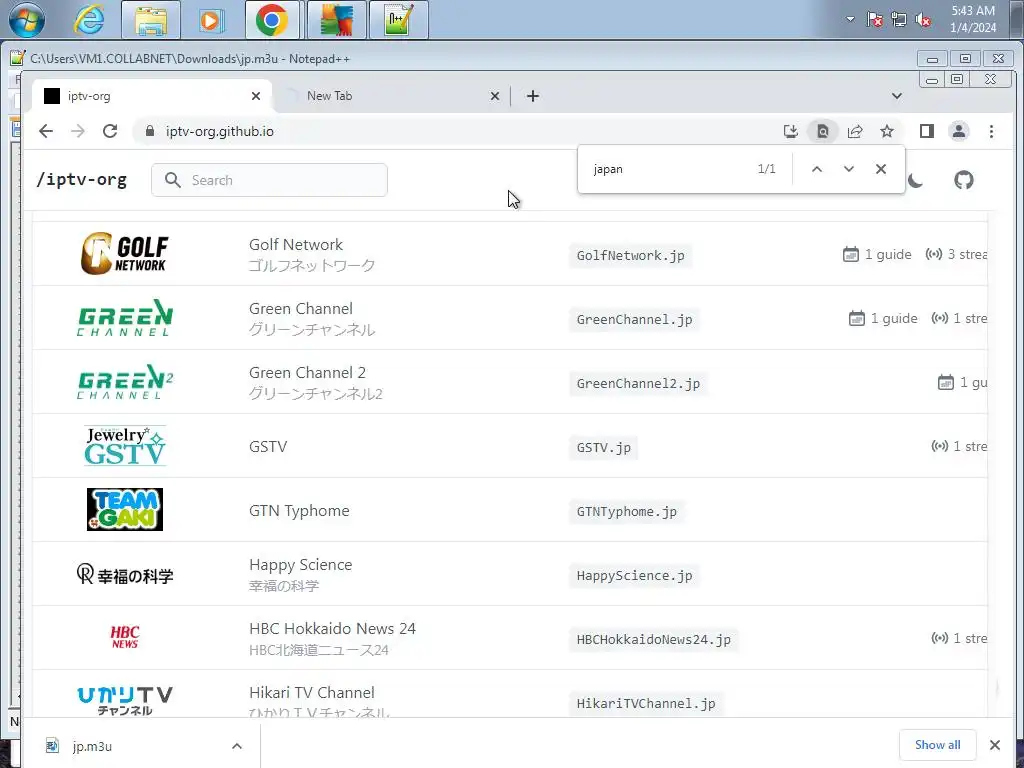This screenshot has width=1024, height=768.
Task: Click the /iptv-org site logo
Action: click(82, 180)
